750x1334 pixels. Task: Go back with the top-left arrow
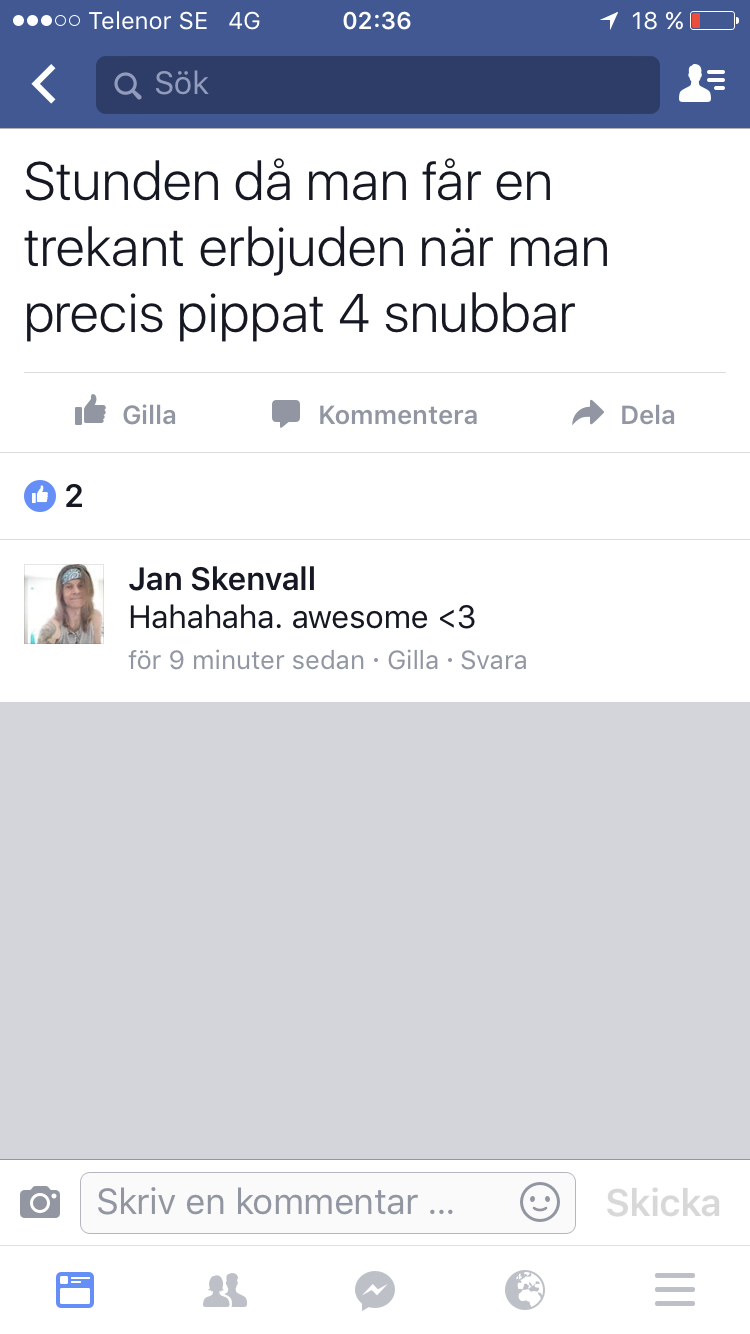[44, 84]
